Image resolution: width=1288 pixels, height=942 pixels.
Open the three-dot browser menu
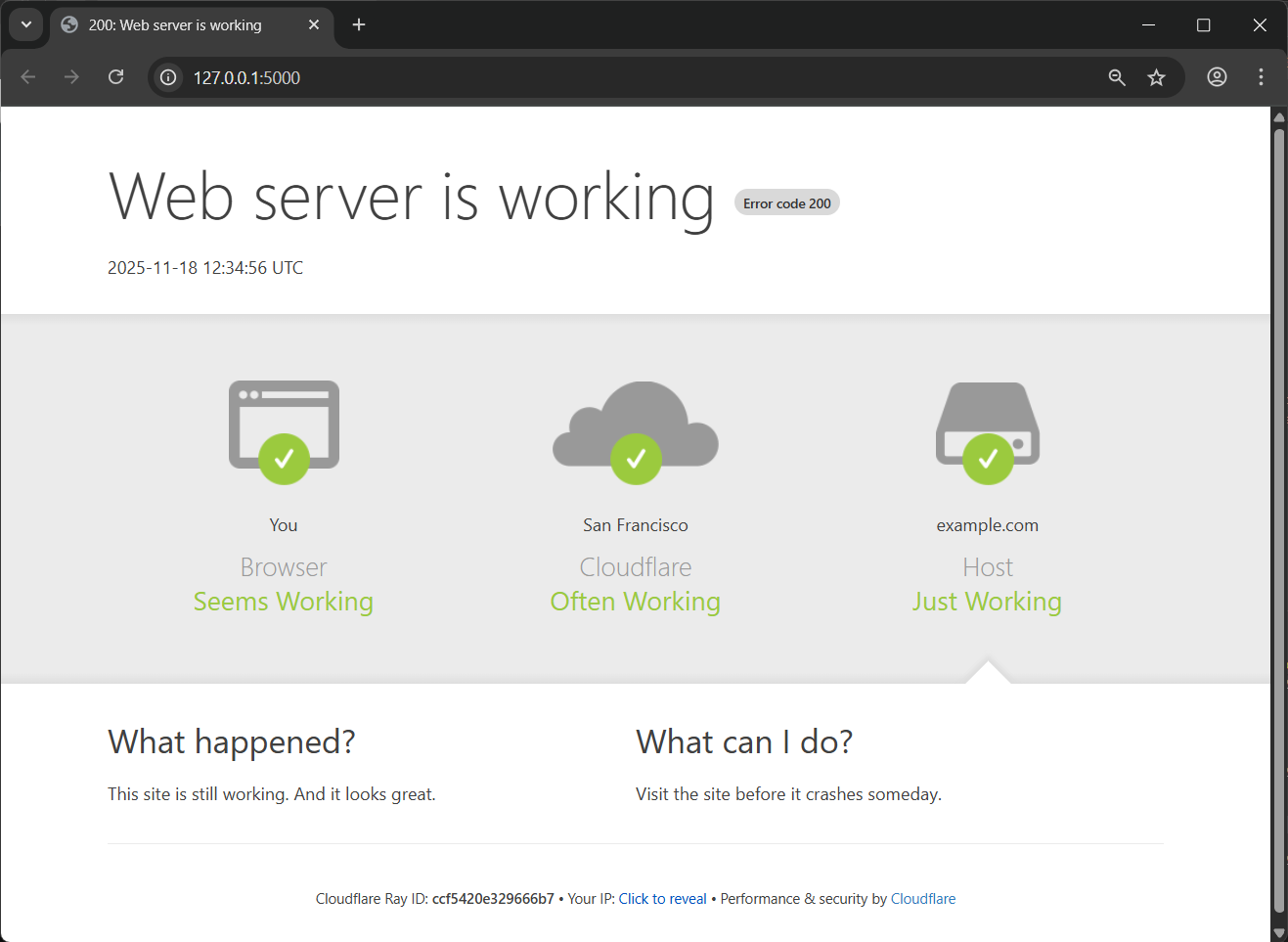[x=1261, y=76]
